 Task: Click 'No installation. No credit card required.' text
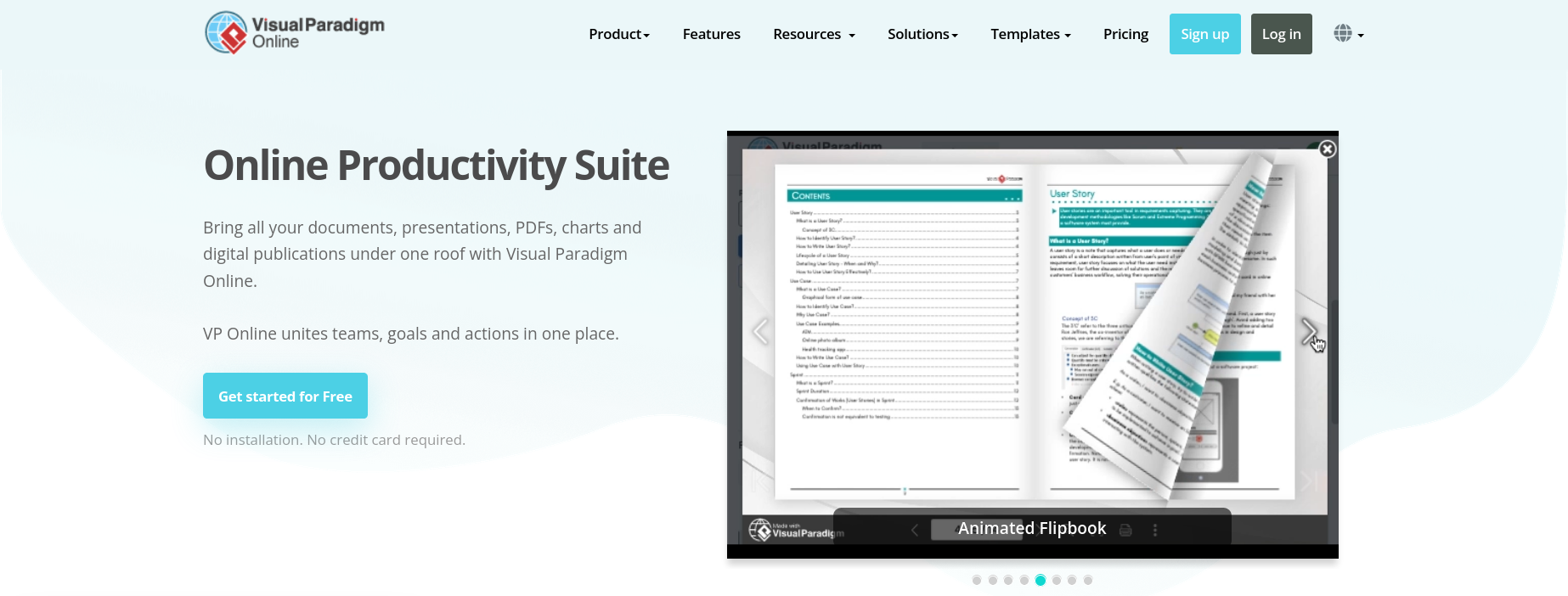pos(335,440)
